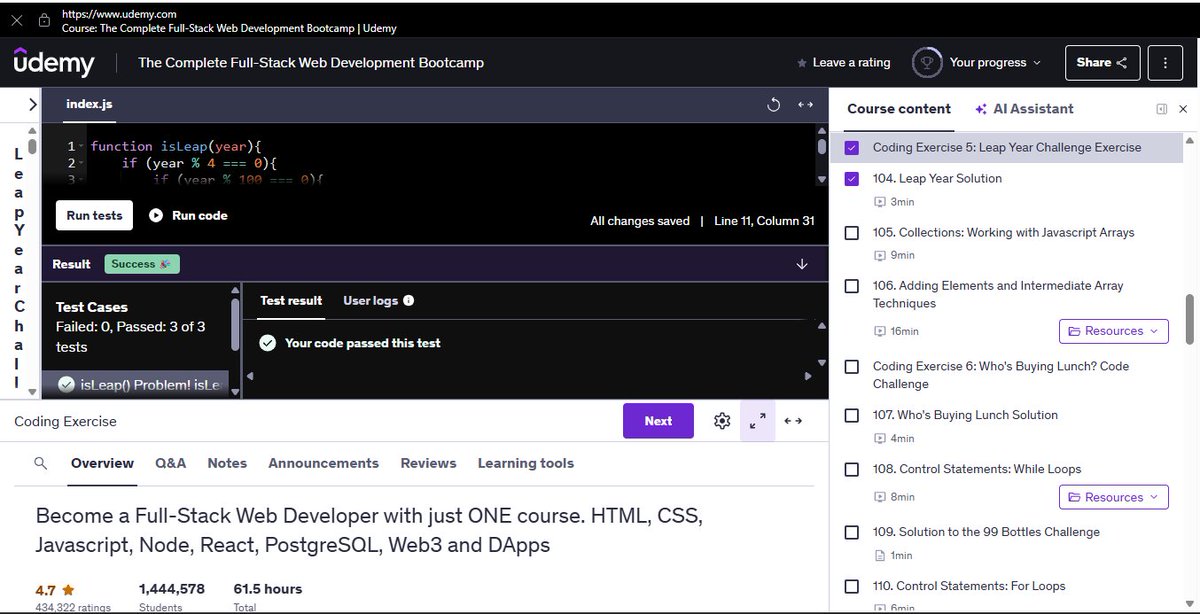Open the more options kebab menu
The image size is (1200, 614).
click(1165, 62)
